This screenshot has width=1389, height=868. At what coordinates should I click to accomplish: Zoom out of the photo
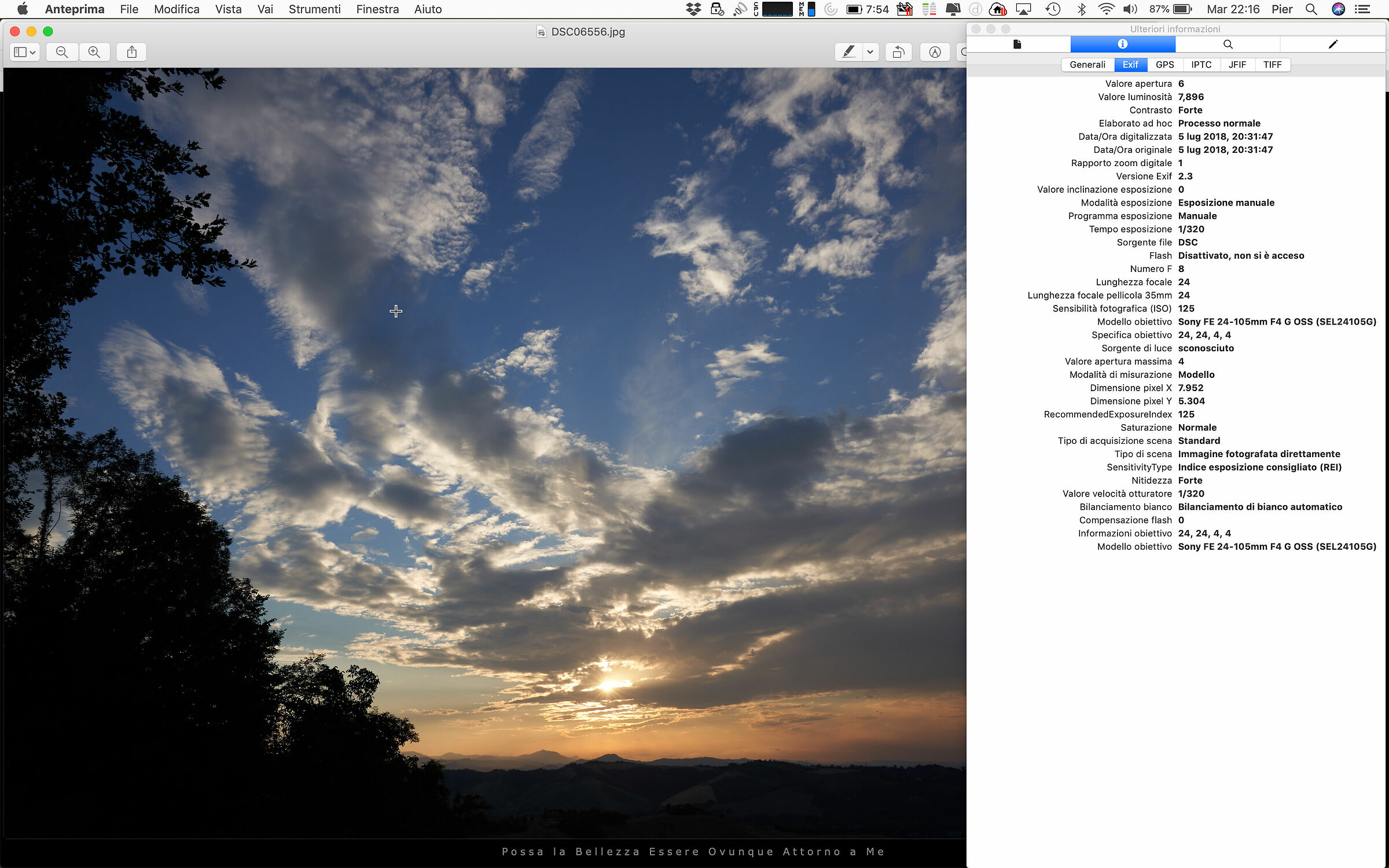coord(61,52)
